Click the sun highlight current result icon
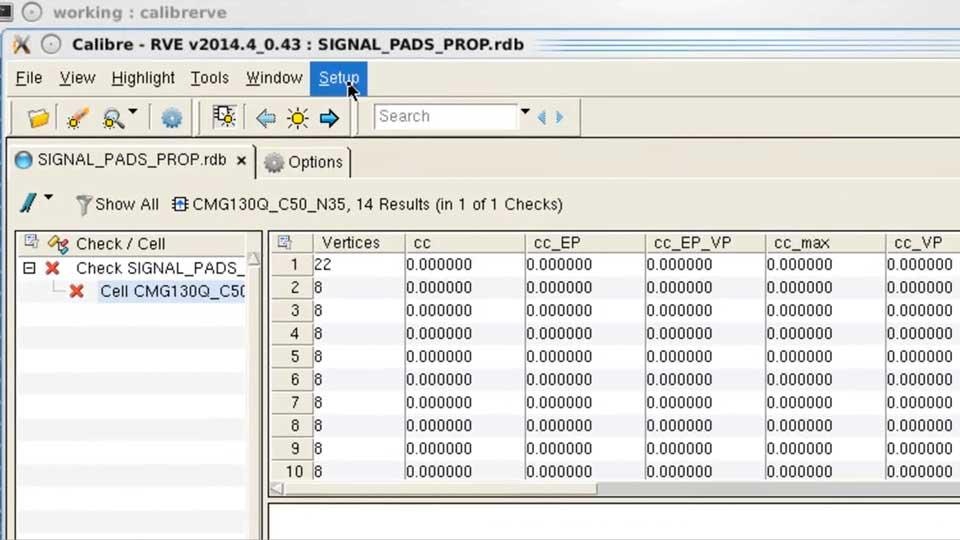The height and width of the screenshot is (540, 960). click(298, 118)
